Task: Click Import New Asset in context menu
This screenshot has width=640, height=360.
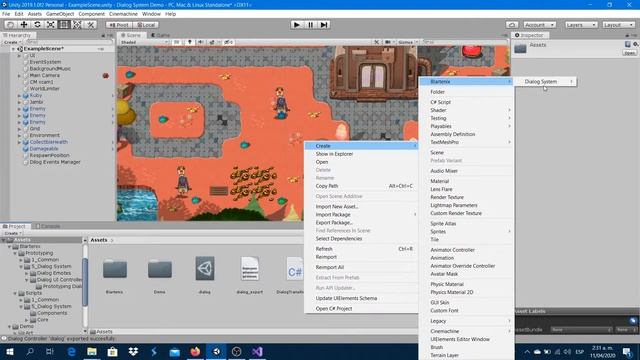Action: (x=337, y=207)
